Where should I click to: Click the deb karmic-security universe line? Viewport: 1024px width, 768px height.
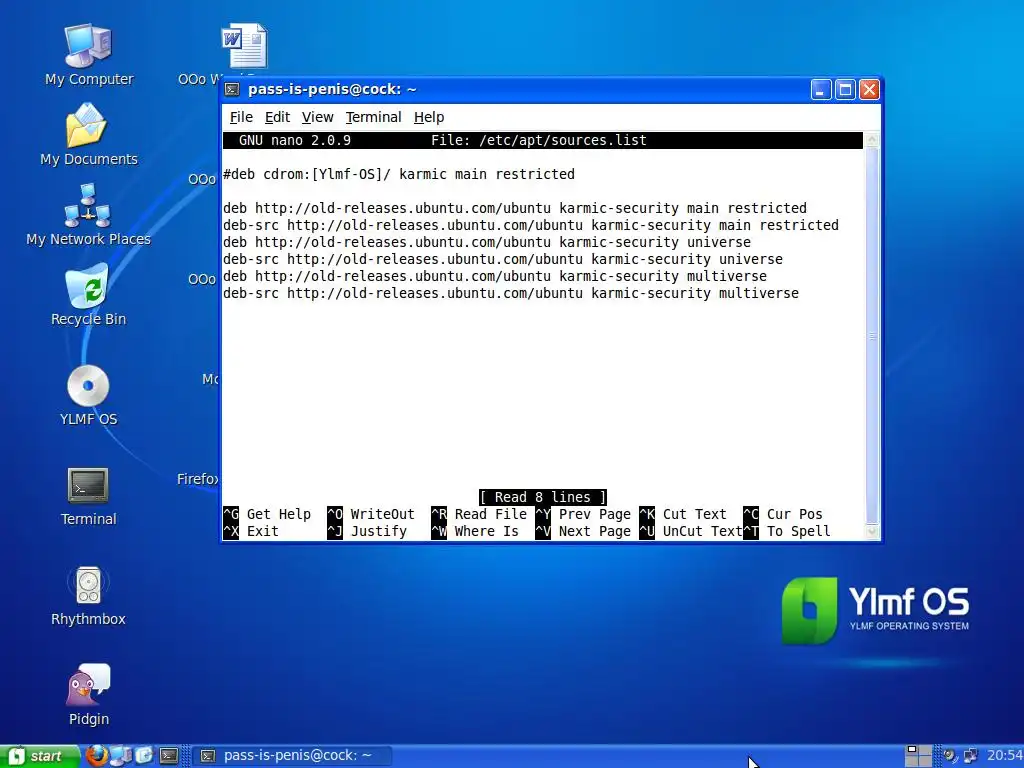(x=487, y=242)
